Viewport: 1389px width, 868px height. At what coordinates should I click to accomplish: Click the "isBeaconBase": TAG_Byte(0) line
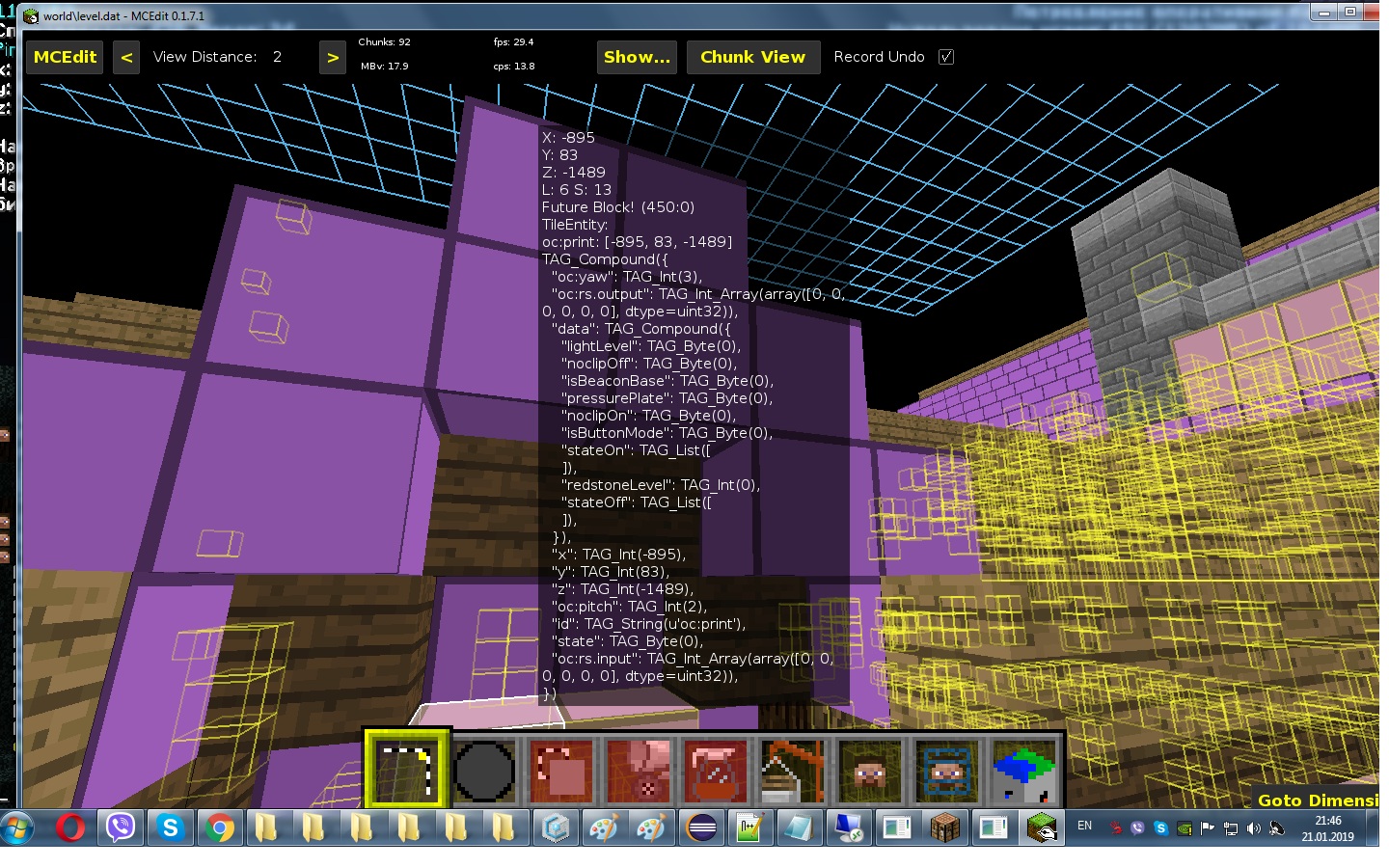click(x=667, y=381)
